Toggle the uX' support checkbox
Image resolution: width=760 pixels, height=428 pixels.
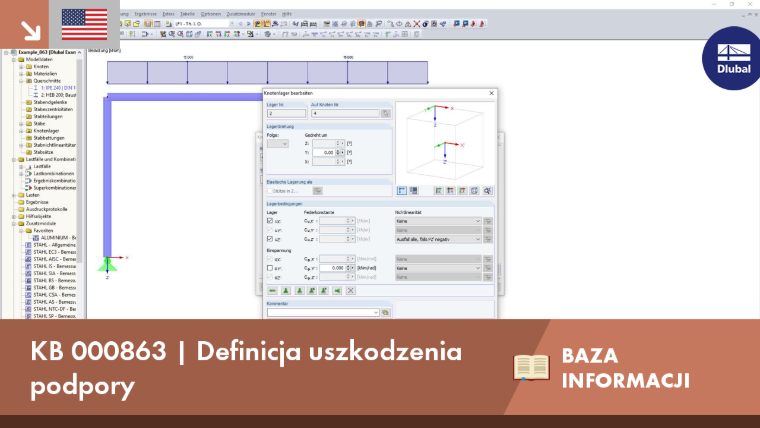270,221
